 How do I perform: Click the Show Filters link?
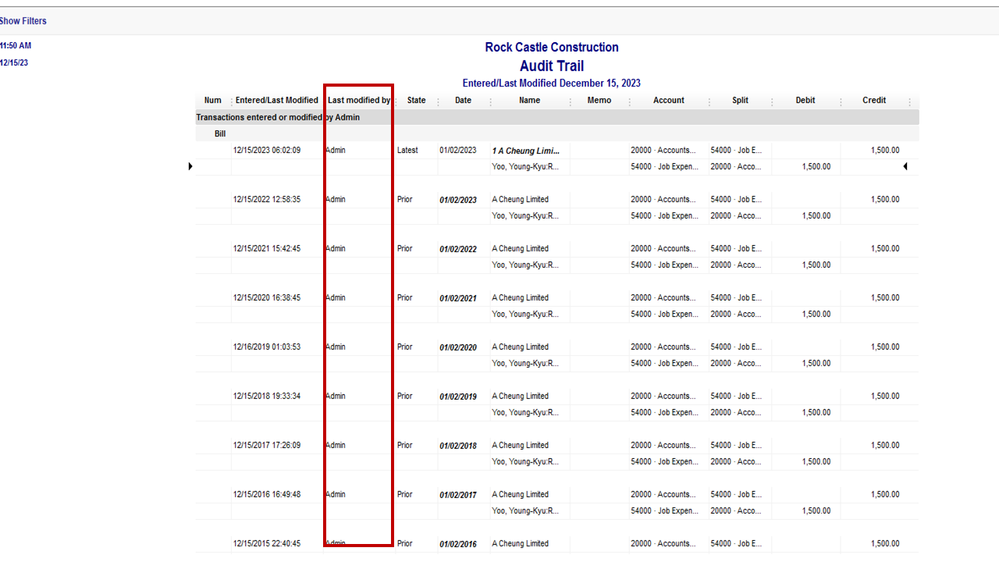coord(22,21)
